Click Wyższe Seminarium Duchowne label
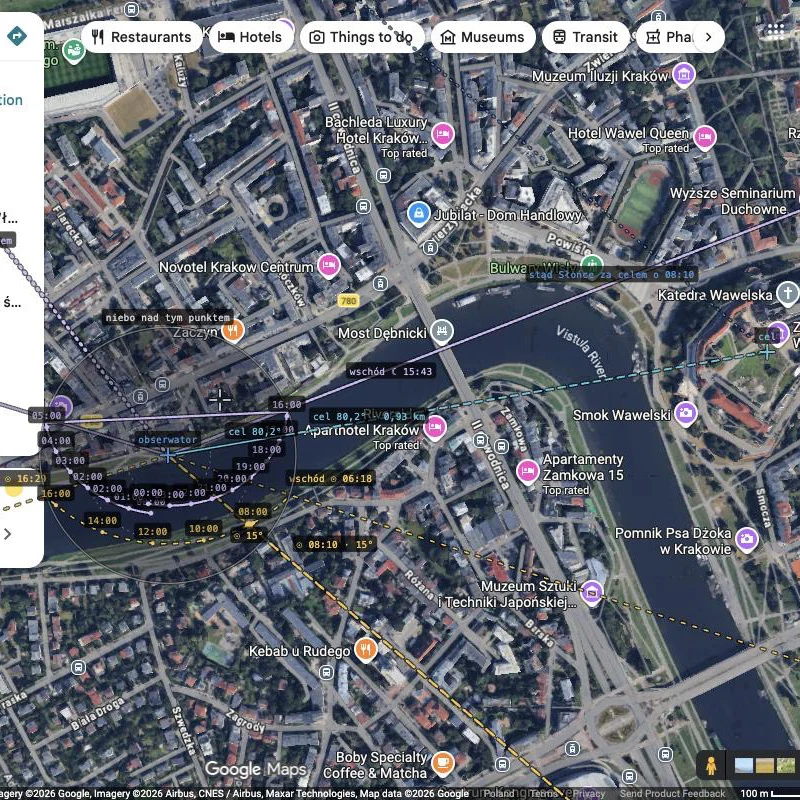This screenshot has height=800, width=800. point(732,201)
